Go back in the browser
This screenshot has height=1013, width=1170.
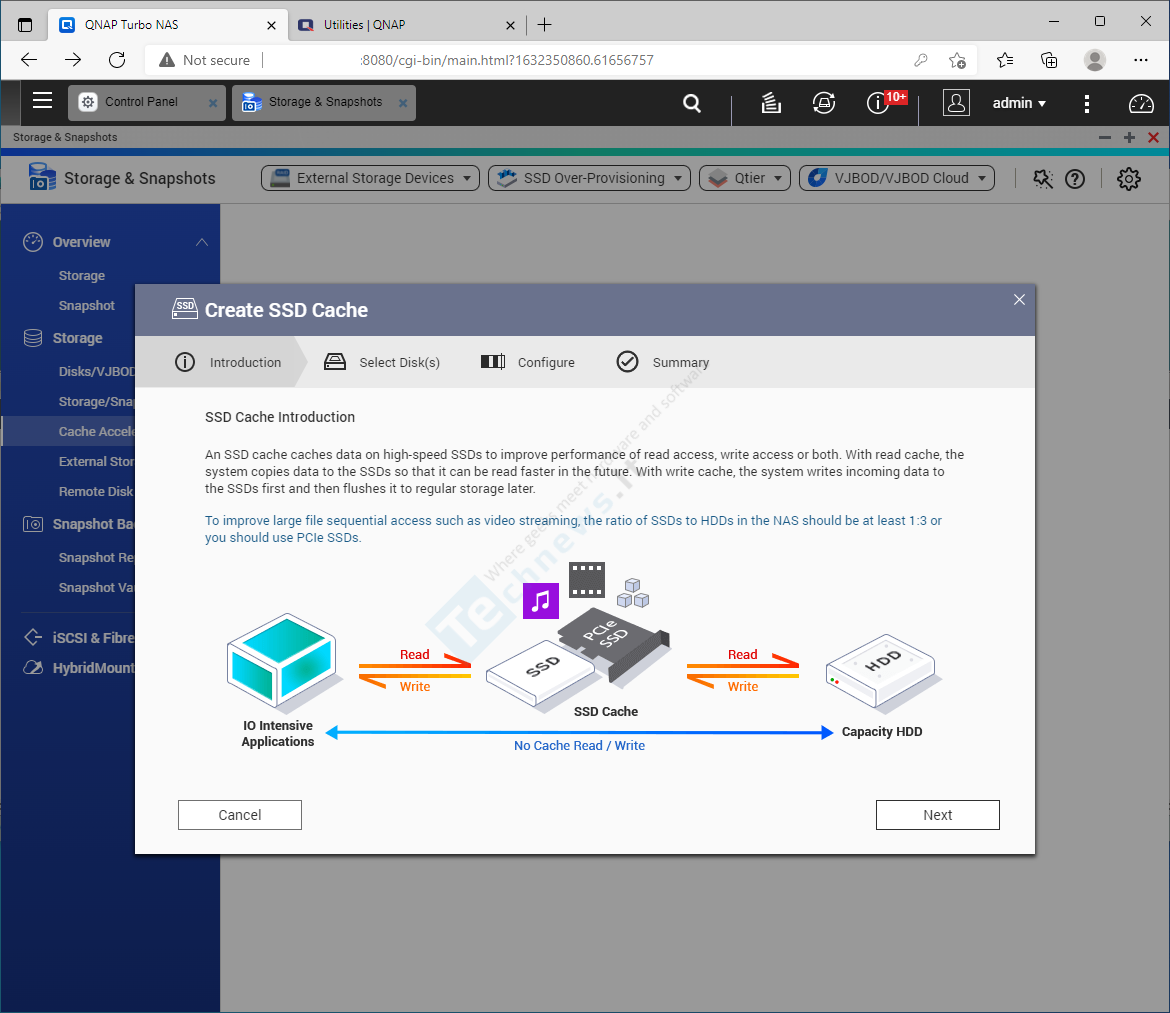click(x=29, y=60)
